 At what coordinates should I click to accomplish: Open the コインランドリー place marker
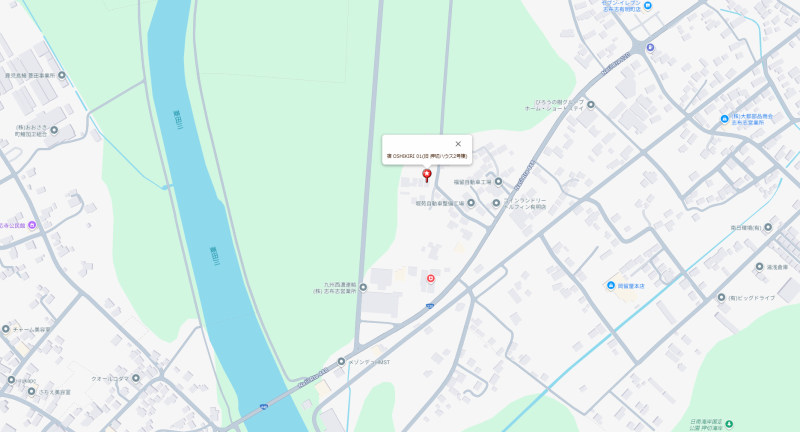[496, 203]
